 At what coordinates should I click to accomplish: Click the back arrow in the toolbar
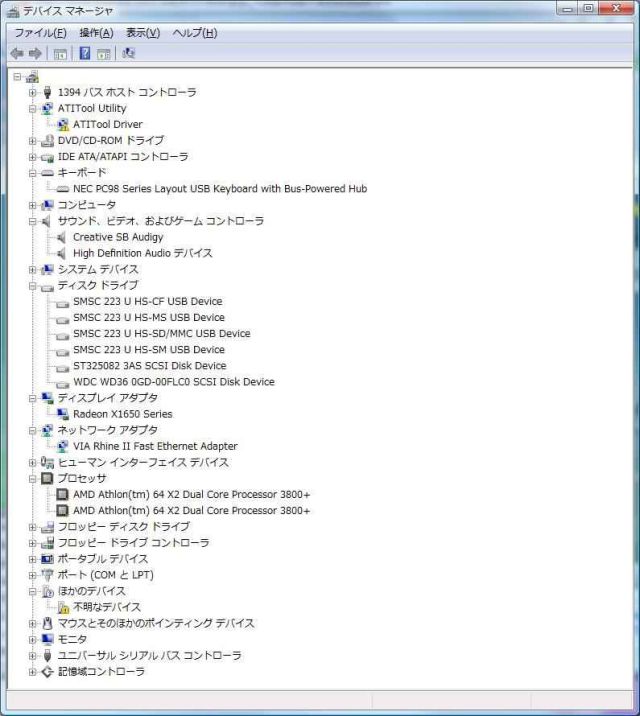coord(17,53)
